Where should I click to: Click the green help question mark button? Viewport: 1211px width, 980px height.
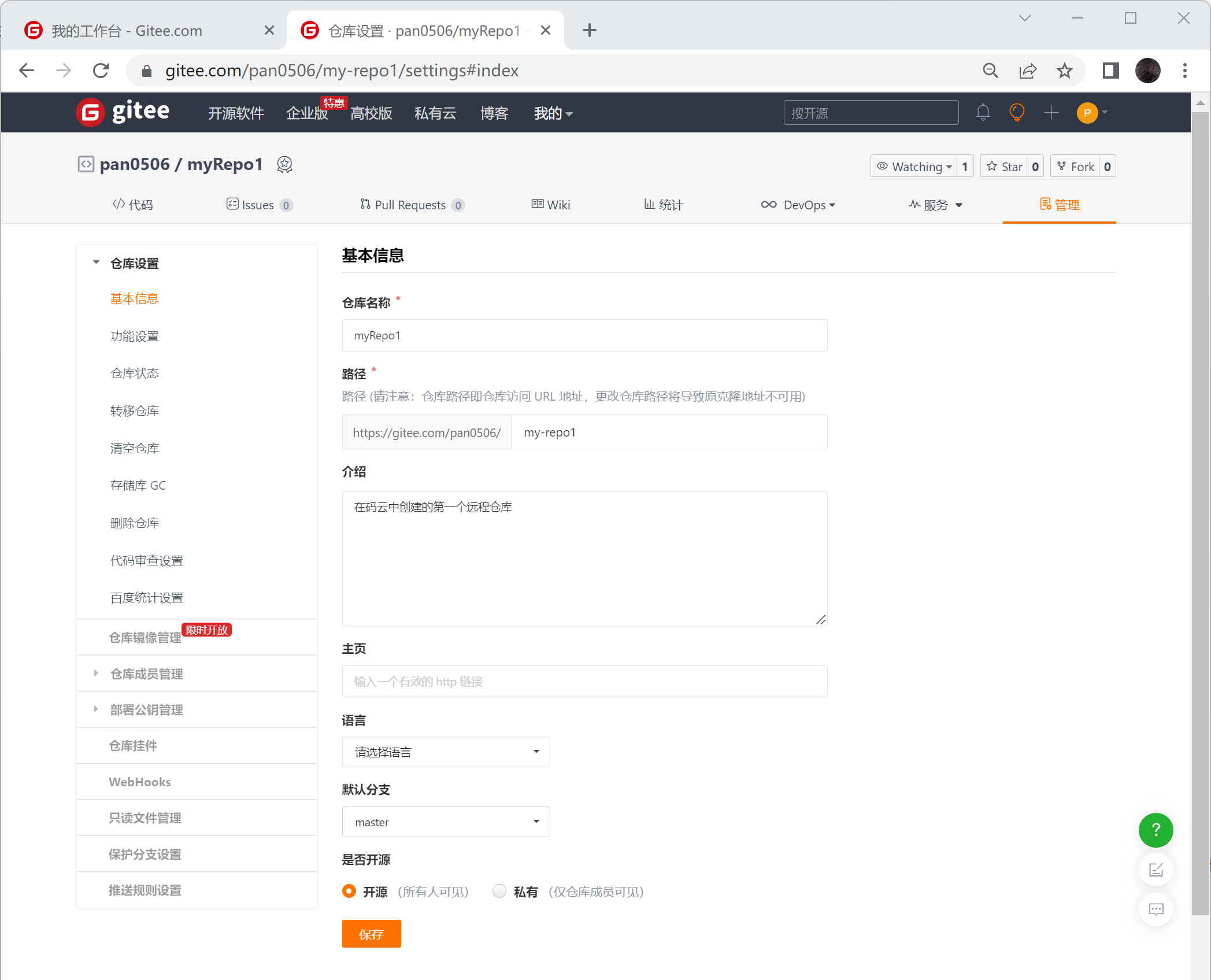coord(1156,830)
